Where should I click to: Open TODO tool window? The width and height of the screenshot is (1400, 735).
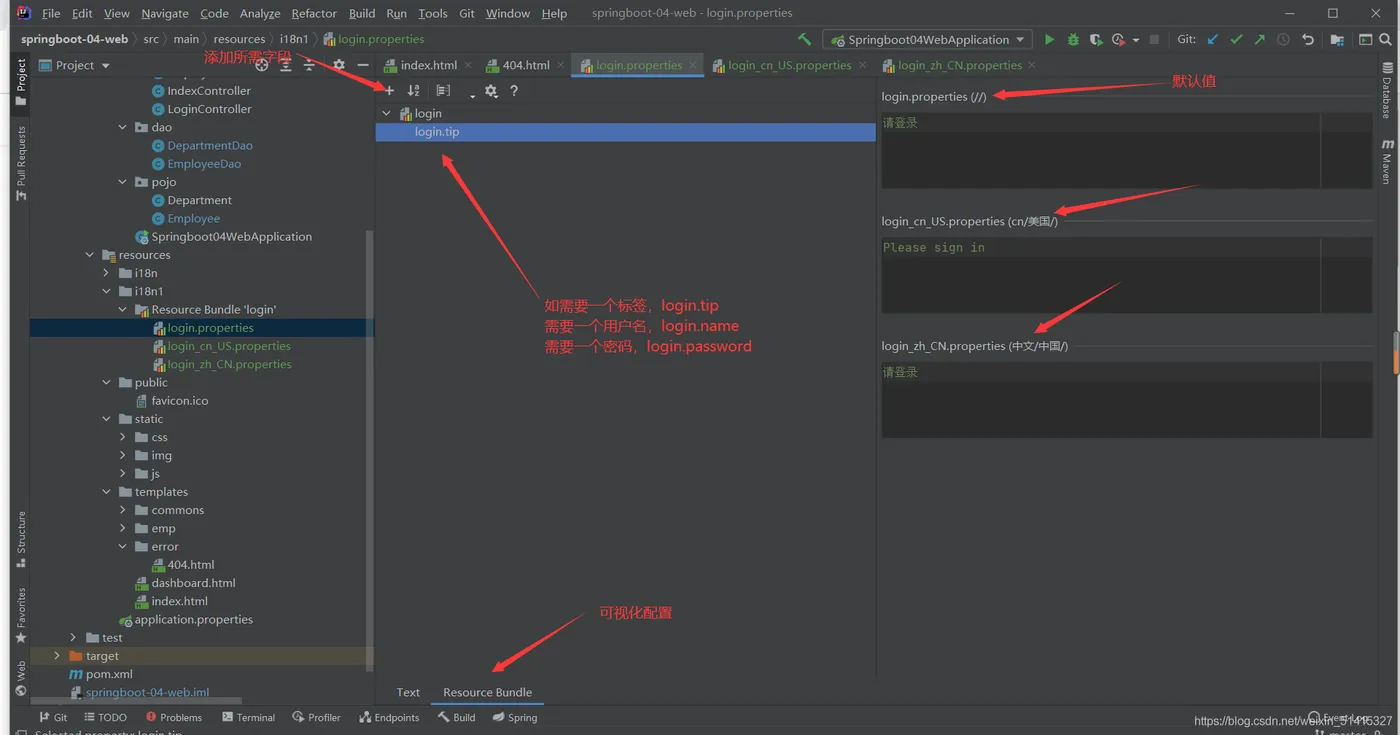pyautogui.click(x=106, y=717)
